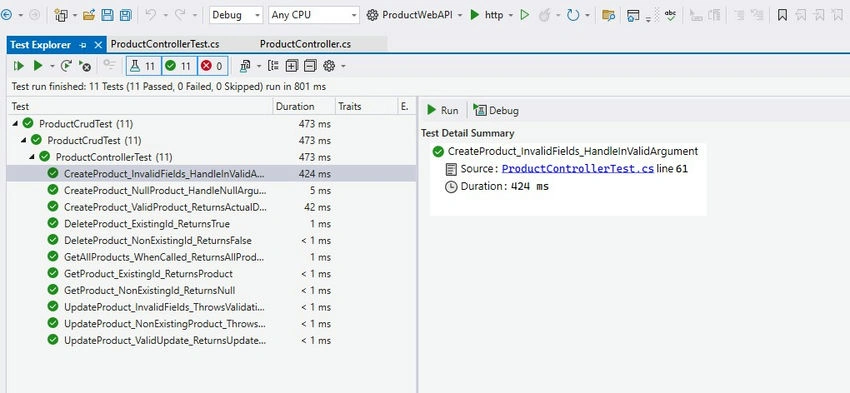This screenshot has width=850, height=393.
Task: Click the Group By hierarchy icon
Action: 274,66
